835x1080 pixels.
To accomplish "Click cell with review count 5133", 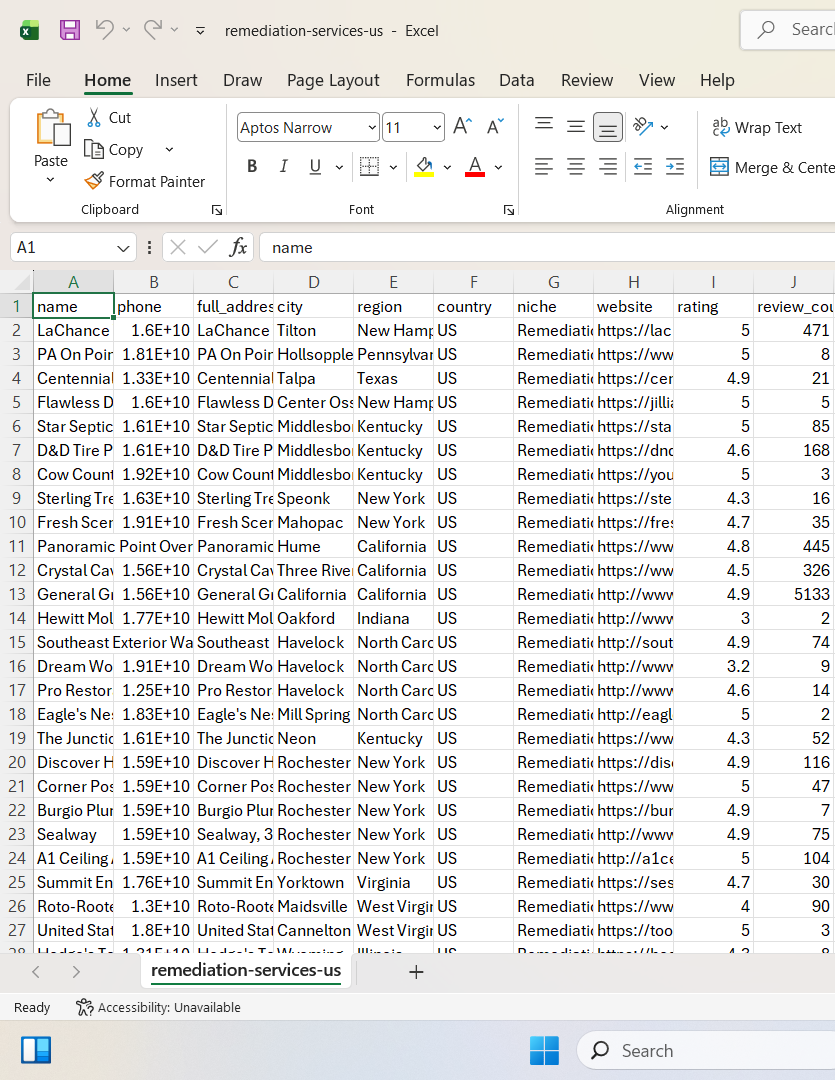I will click(x=794, y=594).
